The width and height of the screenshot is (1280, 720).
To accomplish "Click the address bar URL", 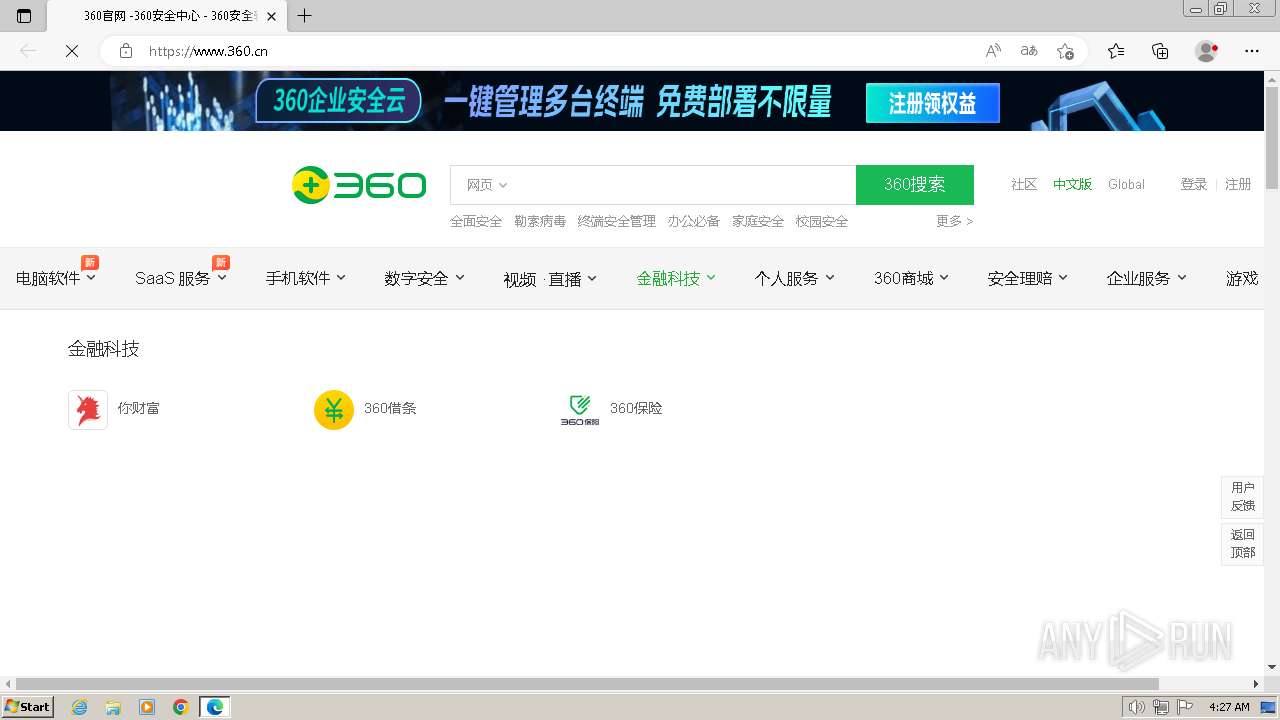I will tap(208, 51).
